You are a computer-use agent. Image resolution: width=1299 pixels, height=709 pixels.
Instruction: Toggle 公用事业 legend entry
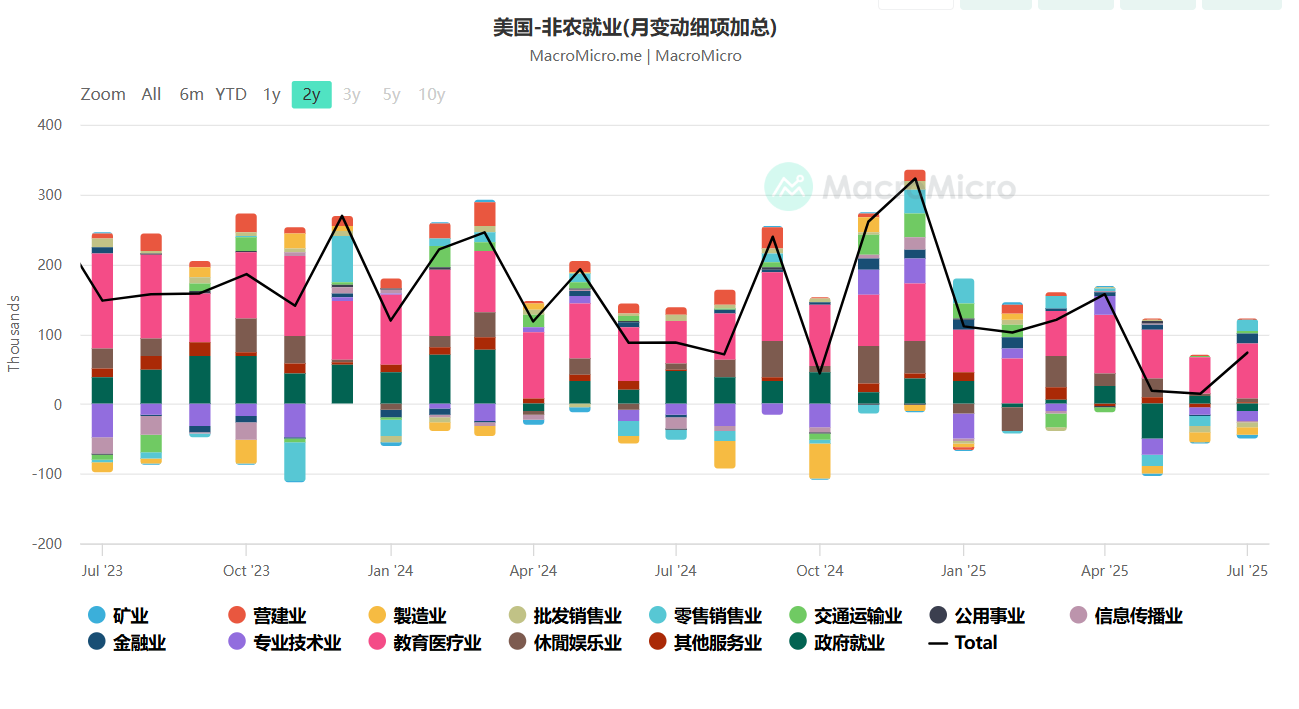pos(978,616)
